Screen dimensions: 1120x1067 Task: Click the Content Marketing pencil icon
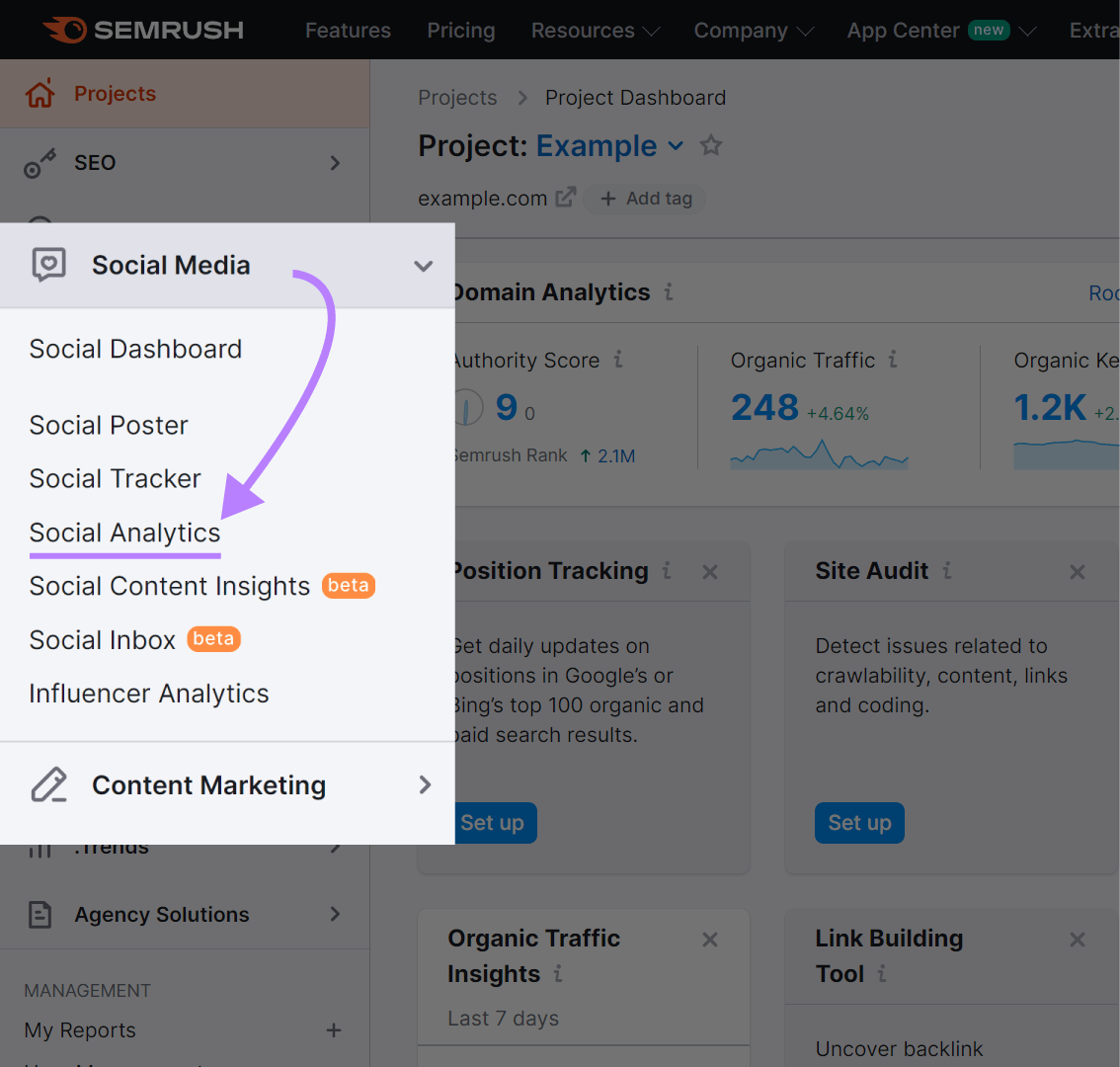coord(48,784)
